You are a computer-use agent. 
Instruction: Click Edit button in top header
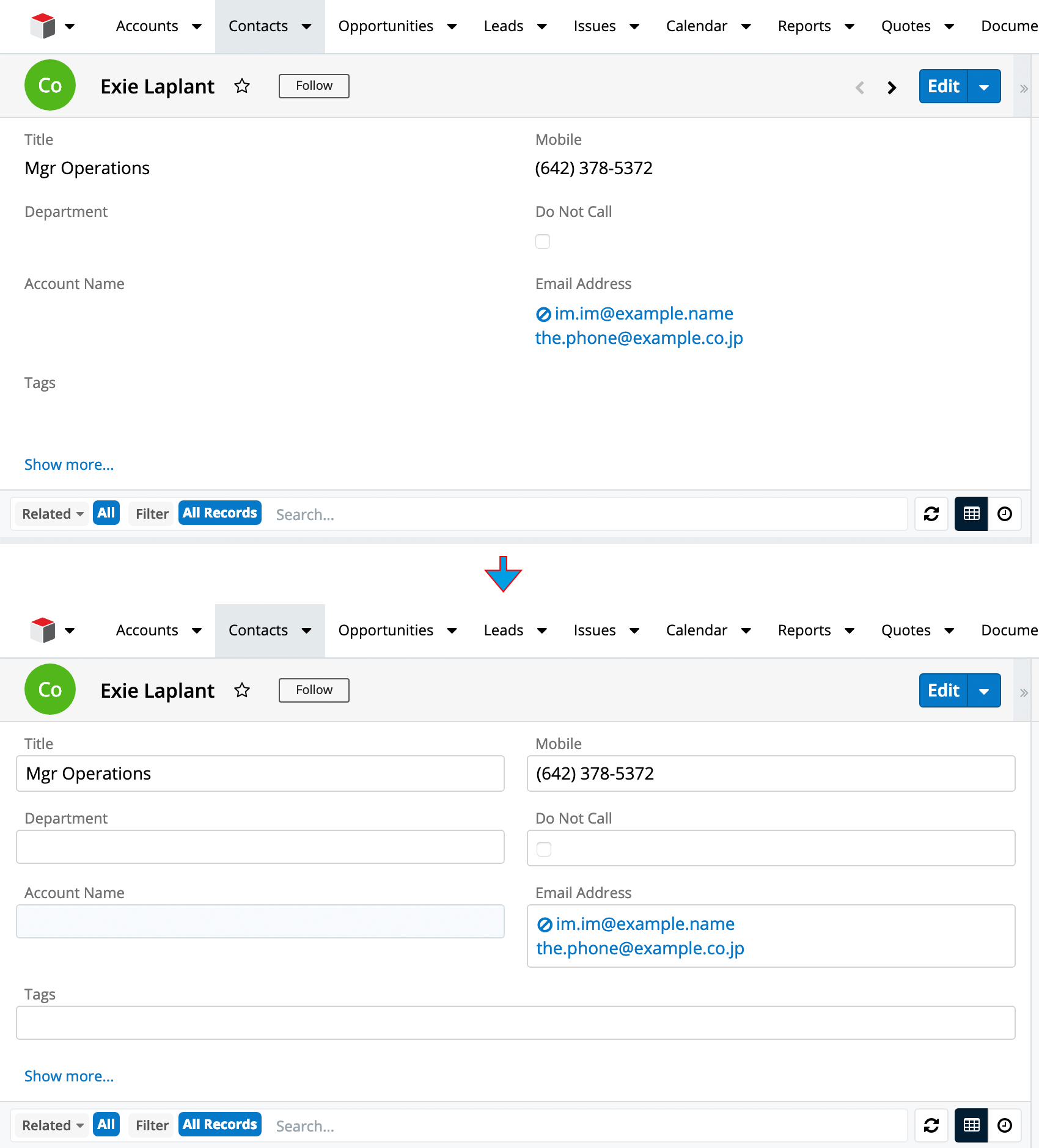(944, 87)
